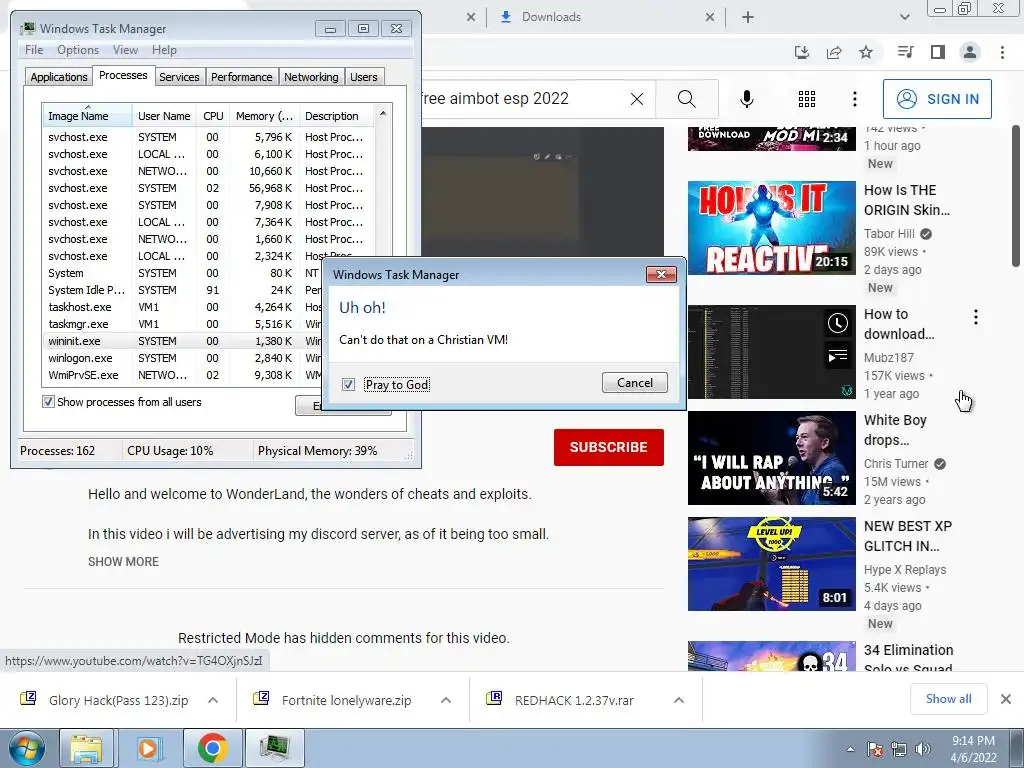
Task: Click Show all downloads button
Action: click(948, 699)
